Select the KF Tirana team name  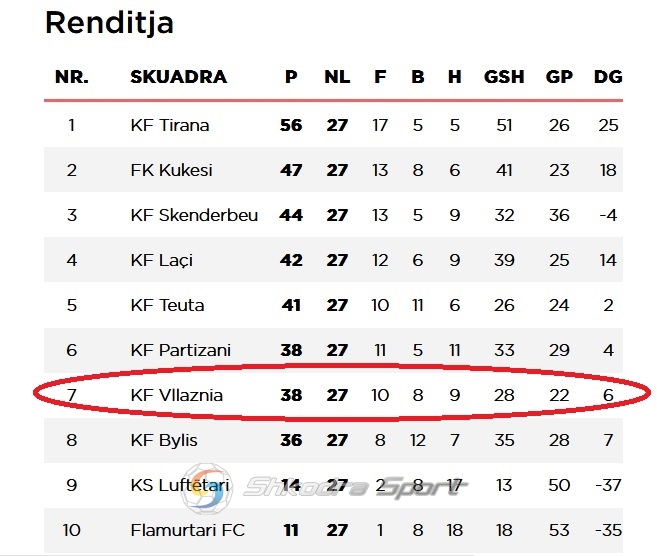point(170,125)
